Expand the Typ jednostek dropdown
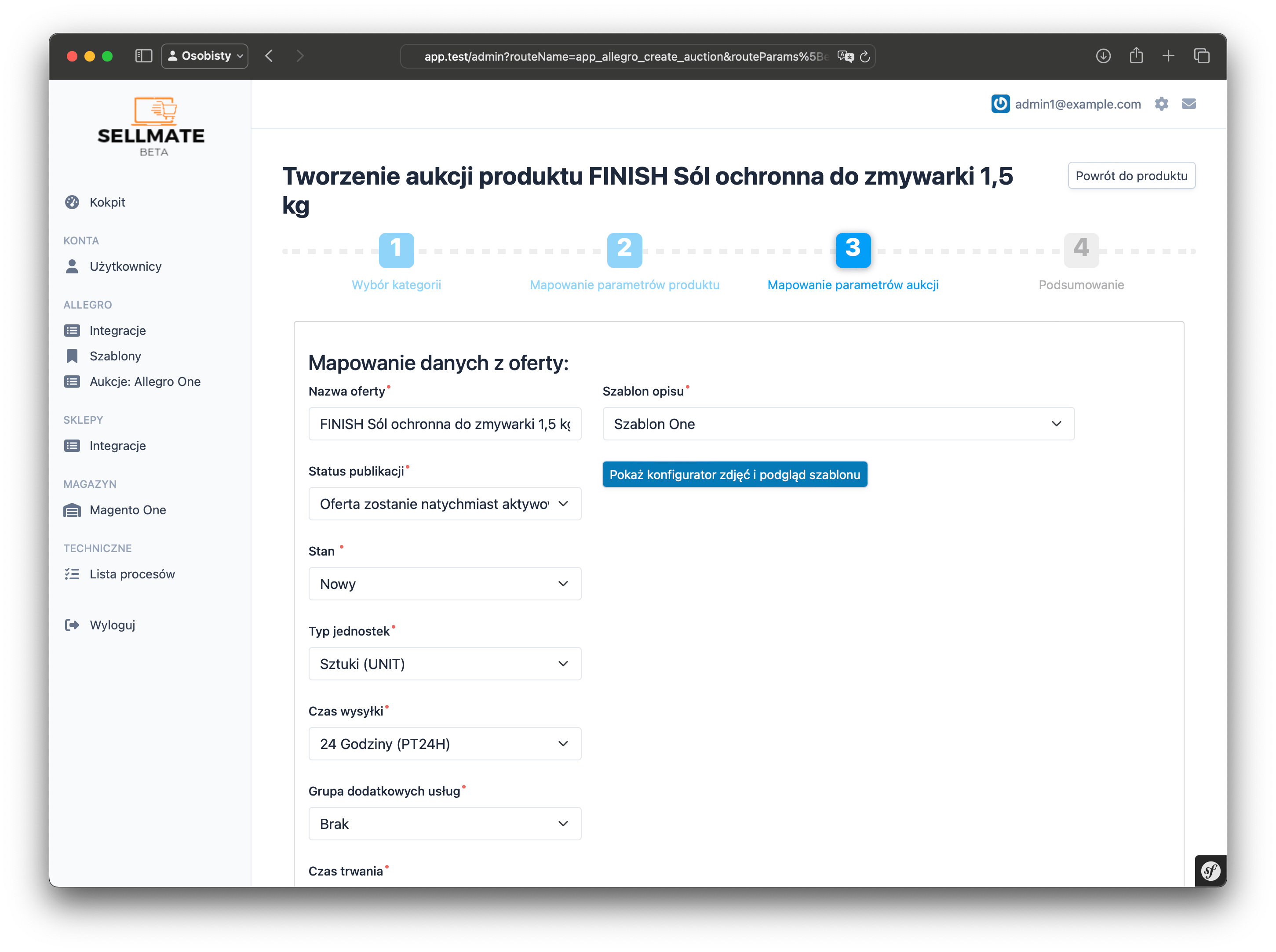Image resolution: width=1276 pixels, height=952 pixels. pos(445,664)
